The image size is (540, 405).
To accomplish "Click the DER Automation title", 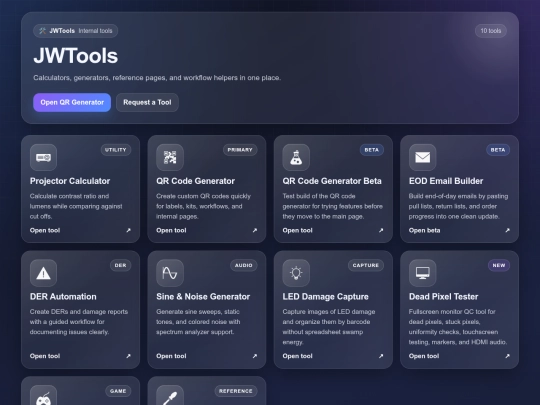I will click(x=63, y=297).
